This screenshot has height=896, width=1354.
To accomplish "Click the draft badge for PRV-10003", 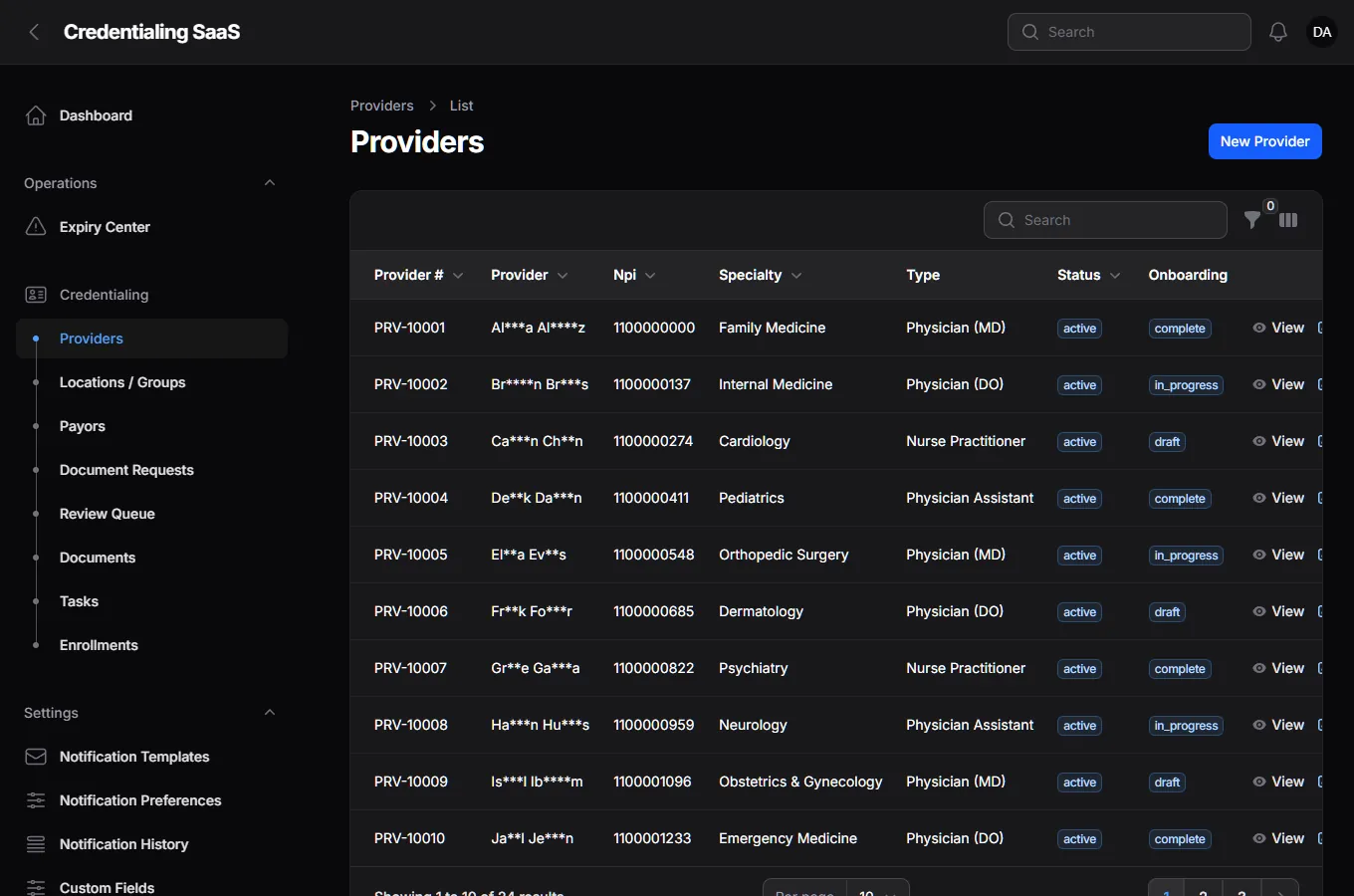I will [x=1167, y=442].
